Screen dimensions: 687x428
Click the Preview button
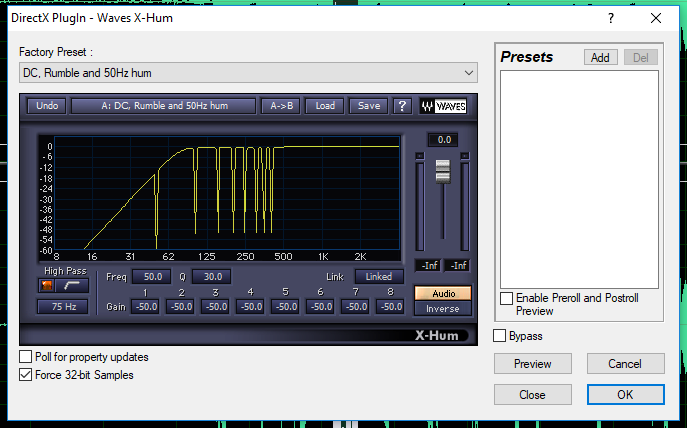(533, 364)
